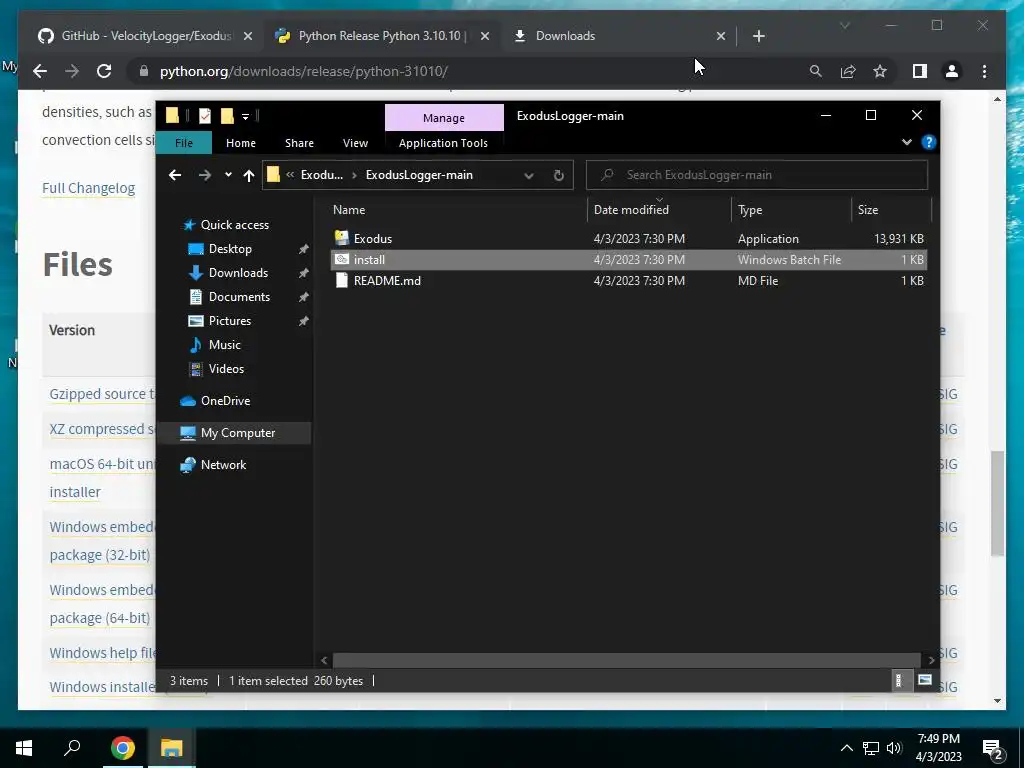Screen dimensions: 1024x768
Task: Bookmark this page with star icon
Action: click(880, 71)
